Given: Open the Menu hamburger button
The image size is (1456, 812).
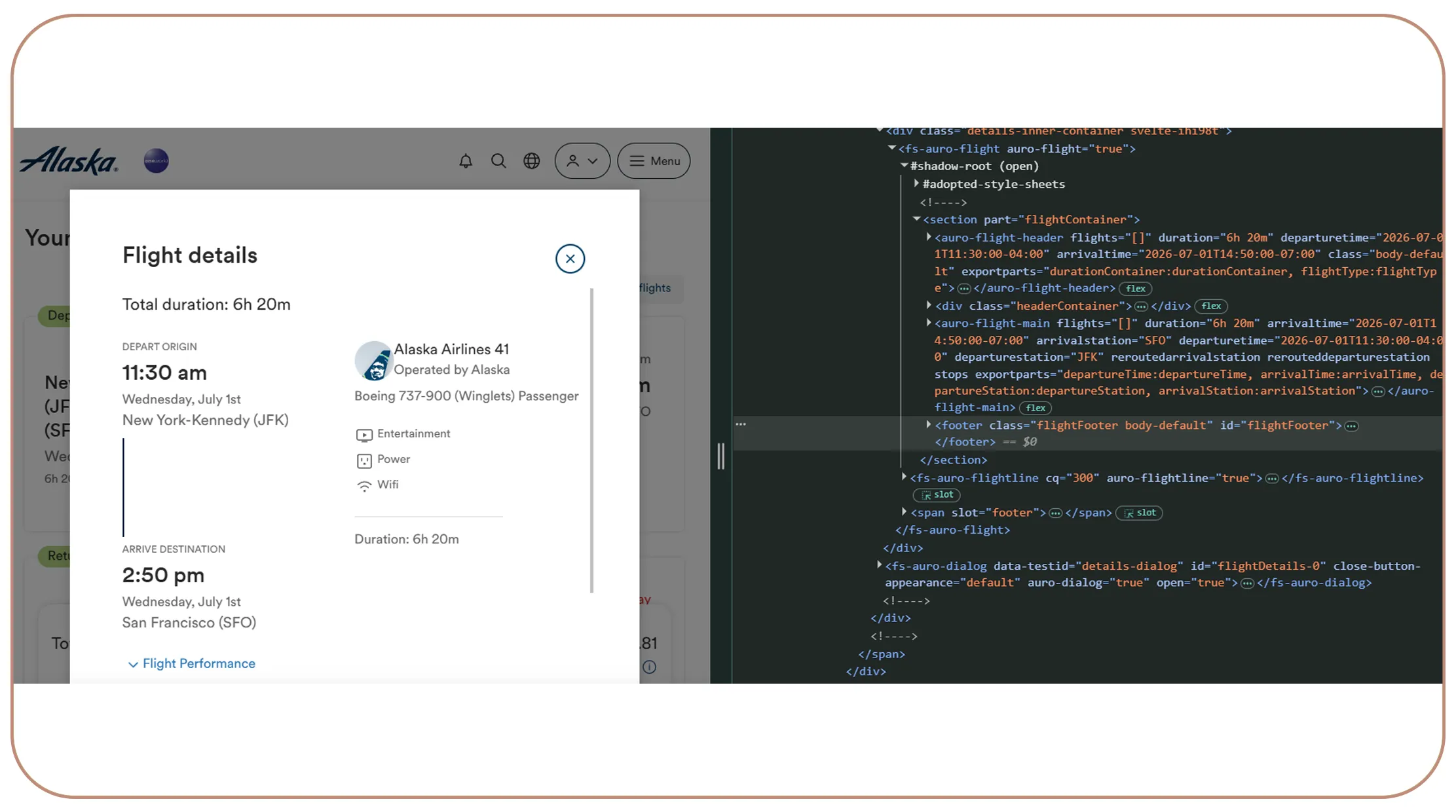Looking at the screenshot, I should point(654,161).
